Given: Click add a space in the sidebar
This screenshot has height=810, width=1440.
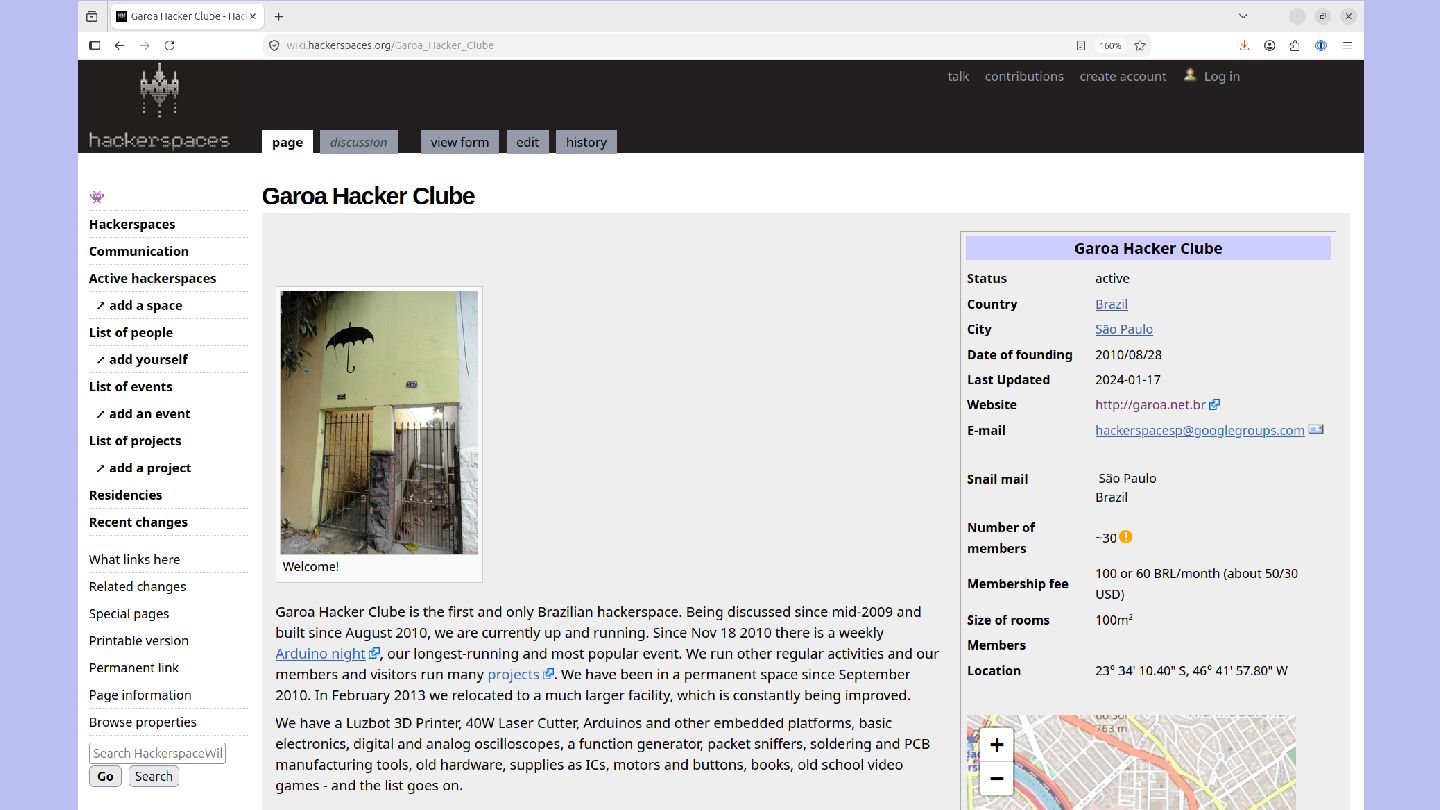Looking at the screenshot, I should [146, 305].
